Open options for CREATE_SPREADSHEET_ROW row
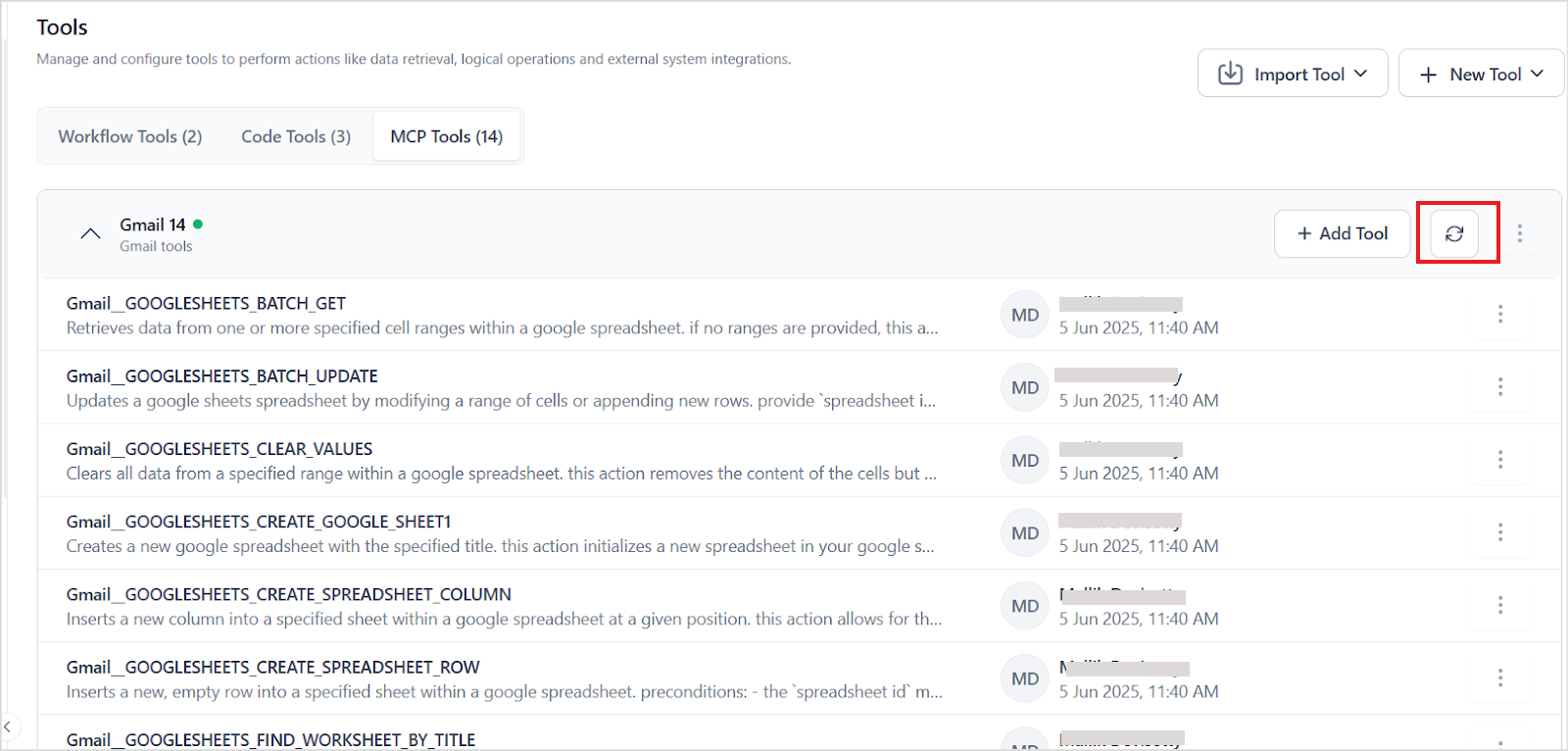Viewport: 1568px width, 751px height. click(1500, 677)
